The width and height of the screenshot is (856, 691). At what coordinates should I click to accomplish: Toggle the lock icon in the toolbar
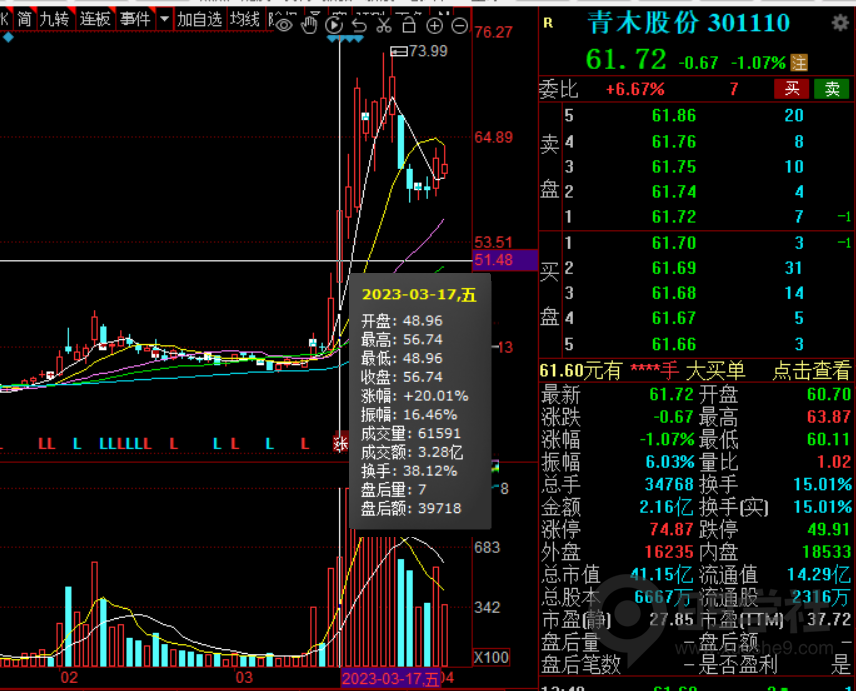[x=409, y=25]
